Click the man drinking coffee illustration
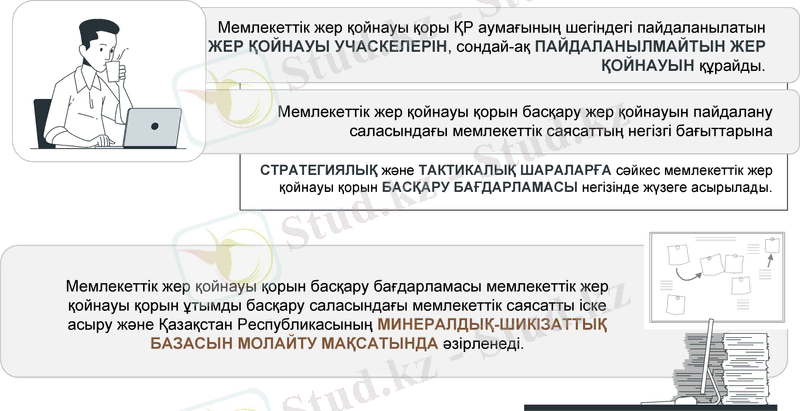The height and width of the screenshot is (411, 800). pyautogui.click(x=109, y=84)
